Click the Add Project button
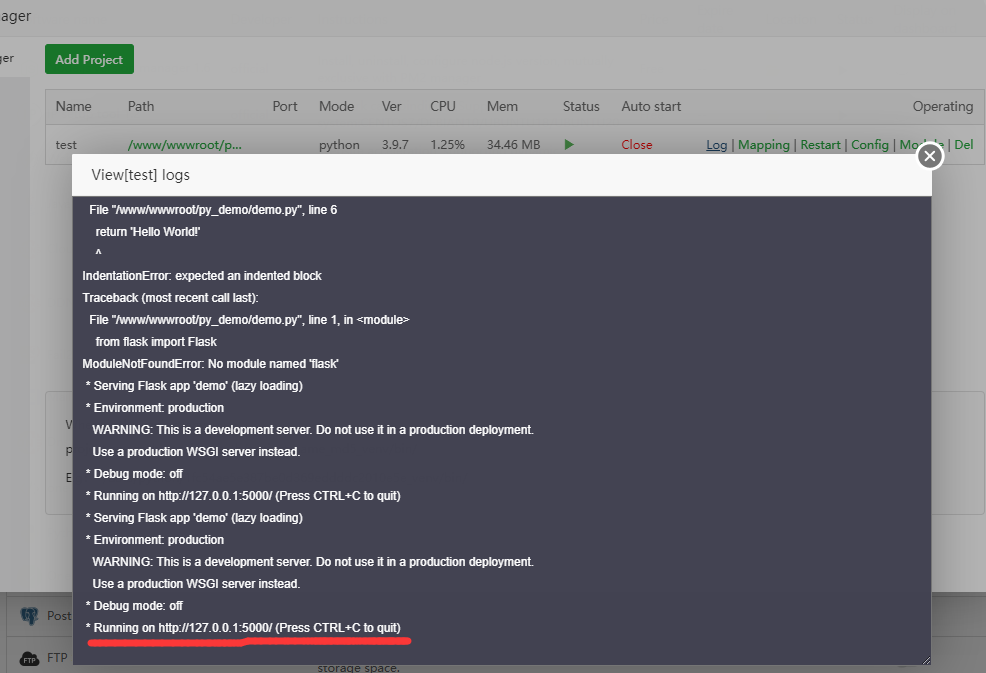Image resolution: width=986 pixels, height=673 pixels. (88, 58)
